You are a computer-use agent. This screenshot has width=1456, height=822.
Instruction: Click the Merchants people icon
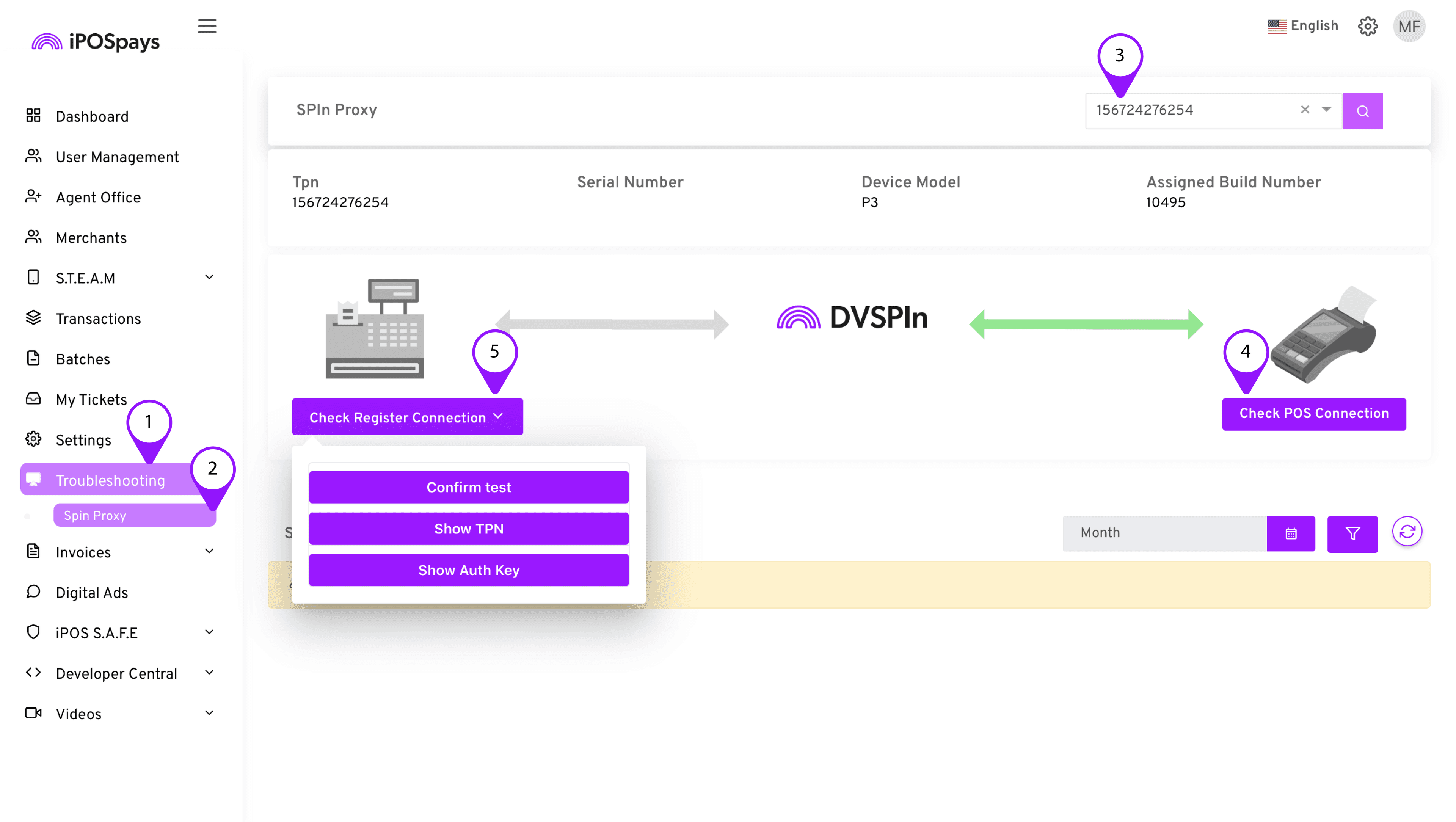pyautogui.click(x=33, y=237)
